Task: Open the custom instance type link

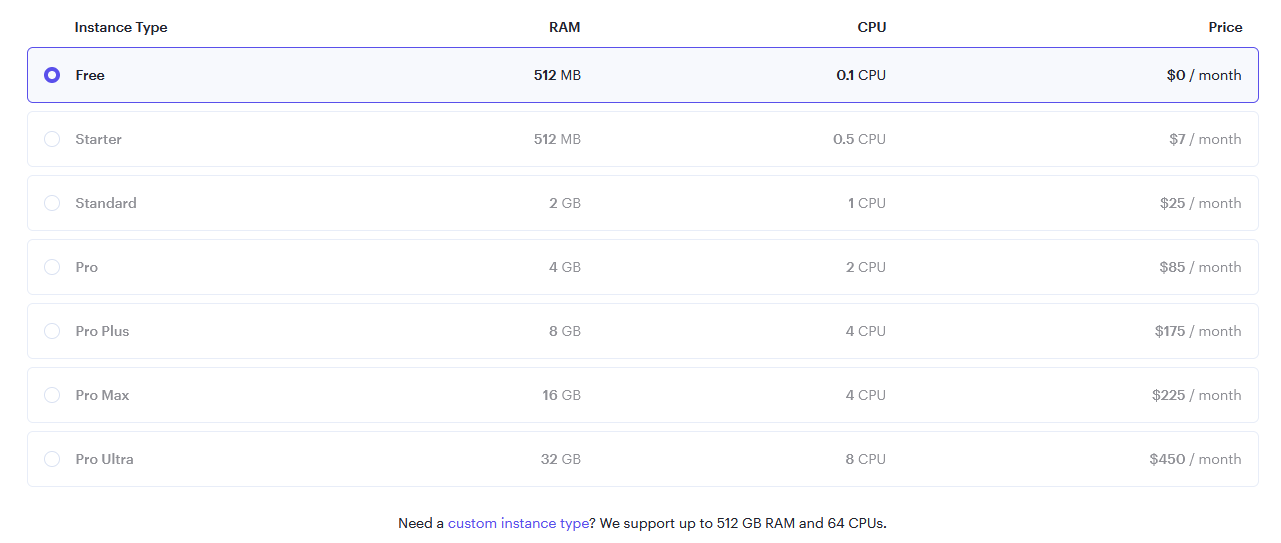Action: (x=518, y=523)
